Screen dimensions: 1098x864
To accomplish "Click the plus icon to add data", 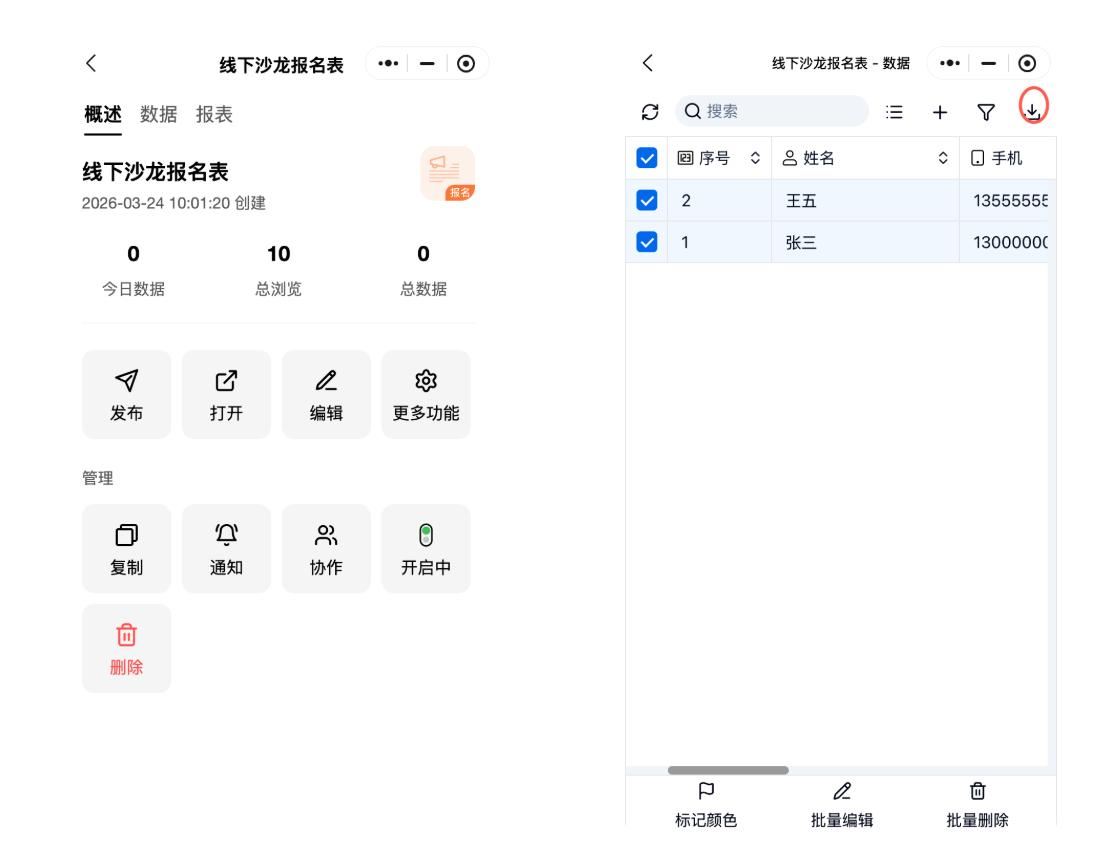I will coord(940,112).
